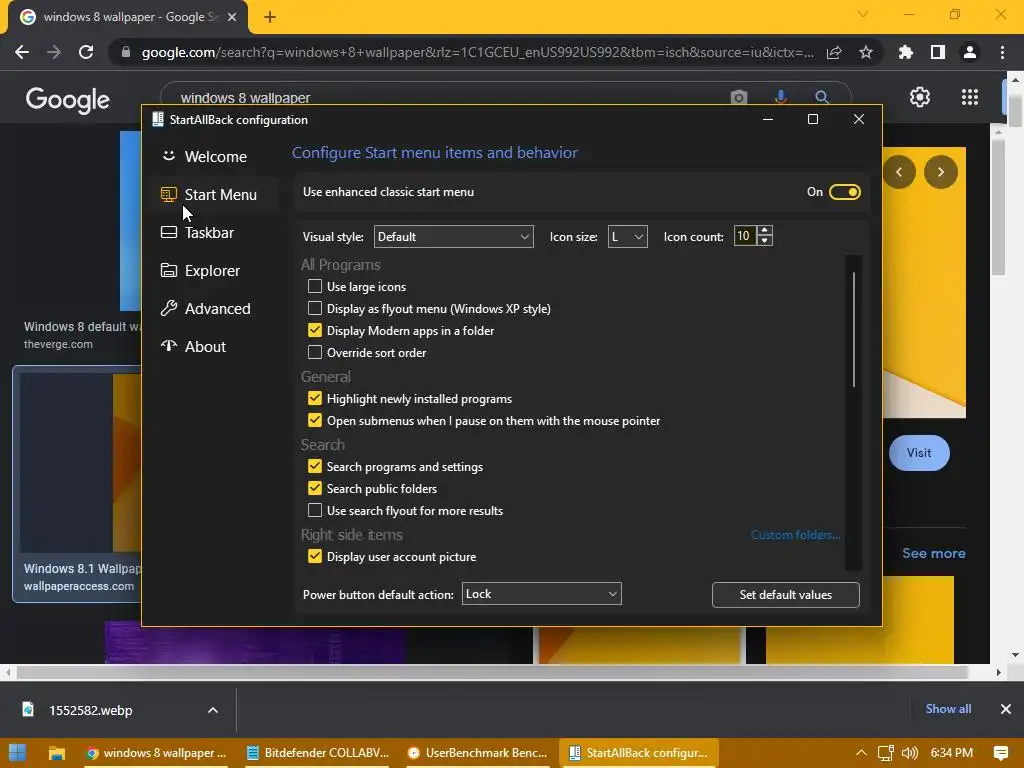Open Chrome tab search chevron
Image resolution: width=1024 pixels, height=768 pixels.
point(863,14)
